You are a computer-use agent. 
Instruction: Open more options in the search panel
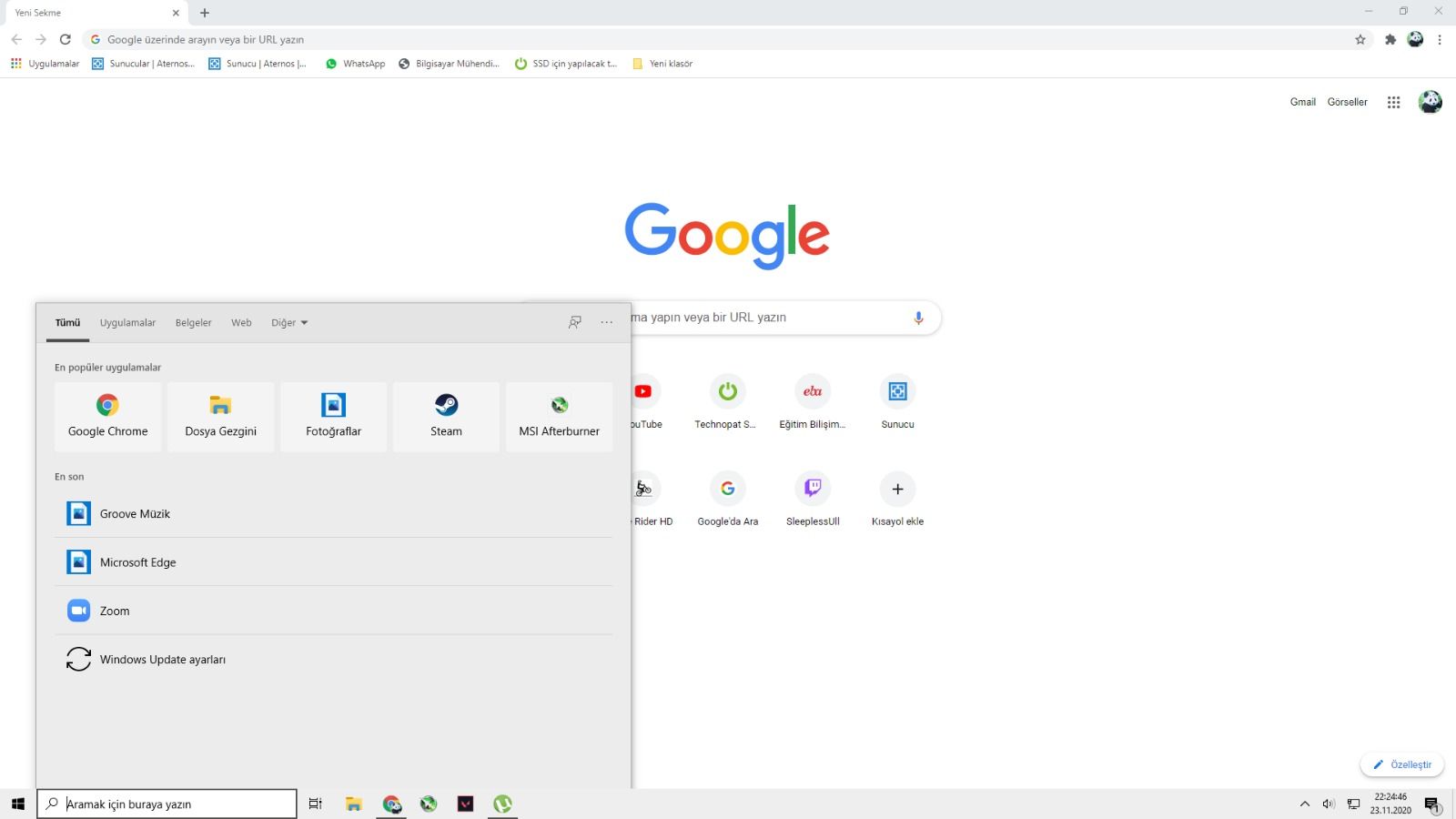coord(607,322)
